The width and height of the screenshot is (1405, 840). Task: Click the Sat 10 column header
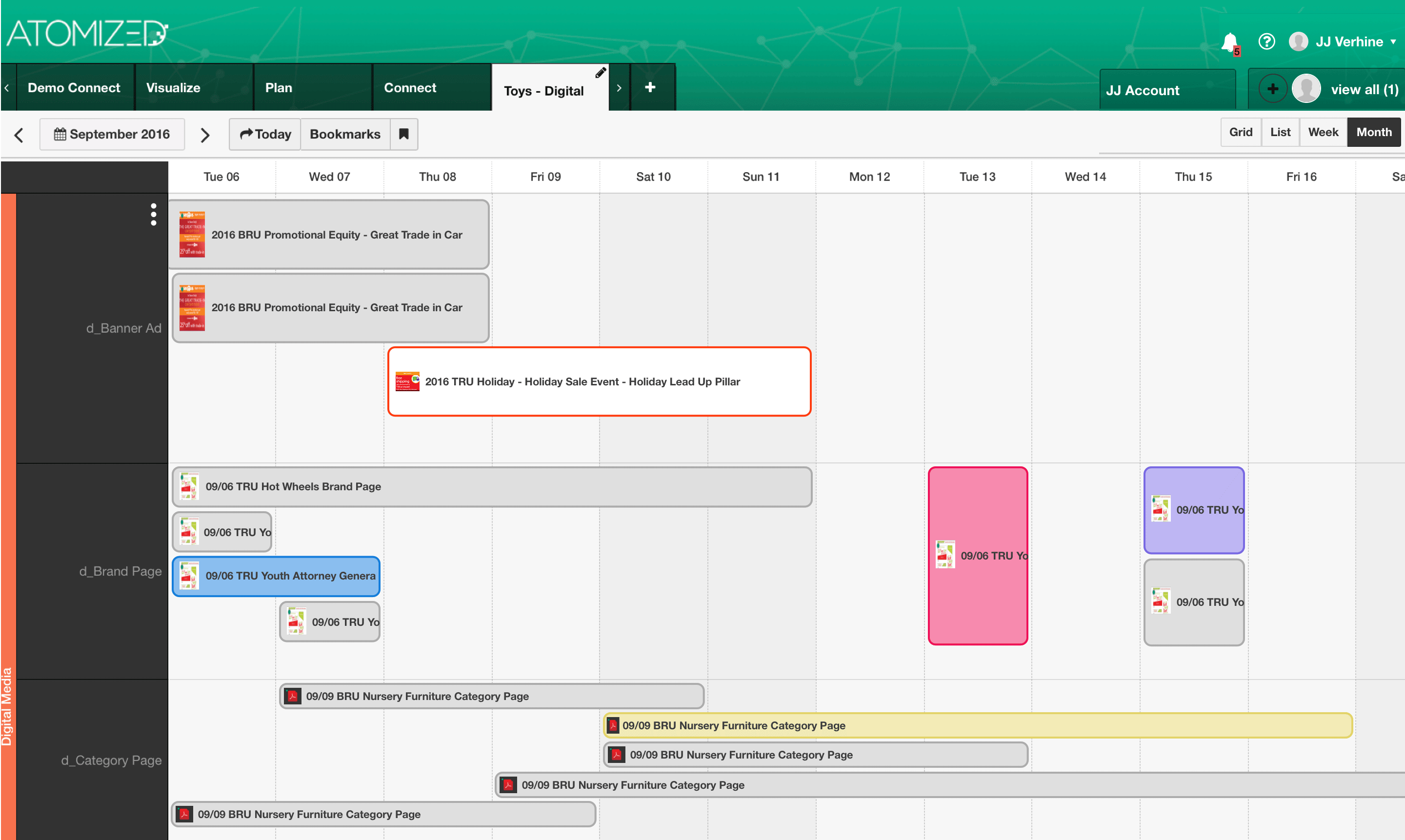(x=653, y=177)
